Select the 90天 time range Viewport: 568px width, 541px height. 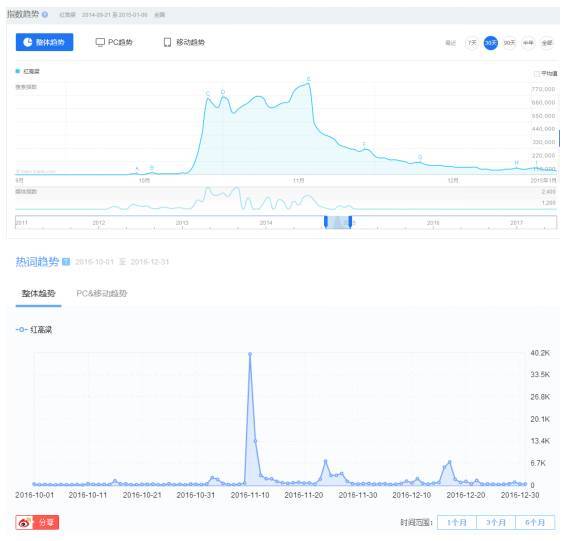pyautogui.click(x=509, y=43)
